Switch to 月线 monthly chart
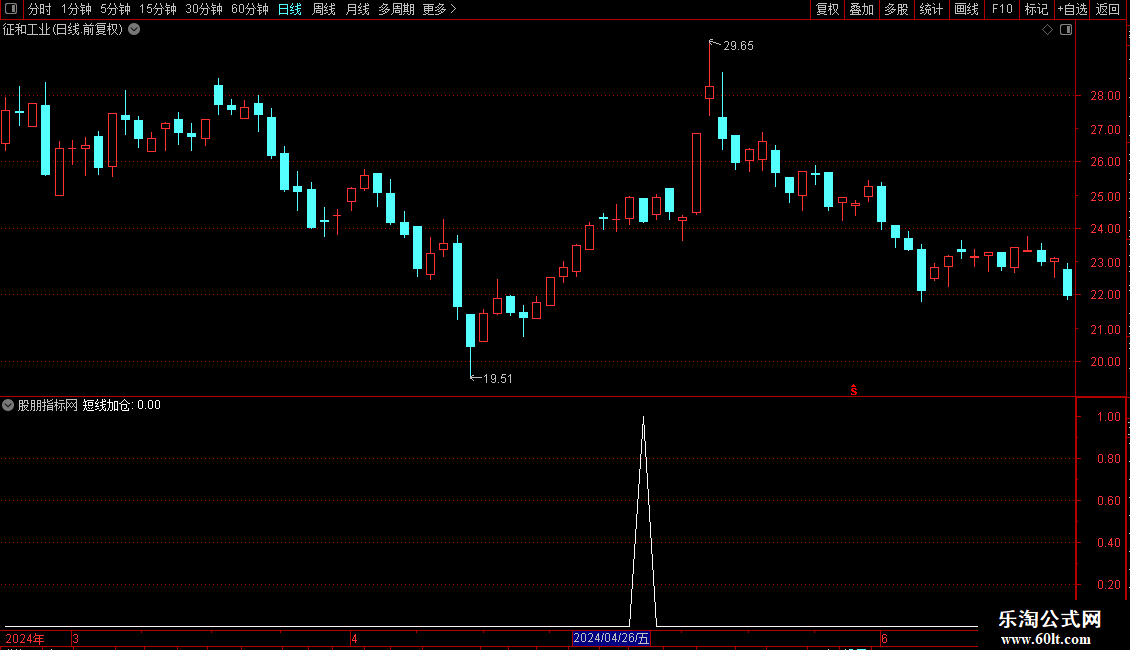This screenshot has width=1130, height=650. point(357,9)
